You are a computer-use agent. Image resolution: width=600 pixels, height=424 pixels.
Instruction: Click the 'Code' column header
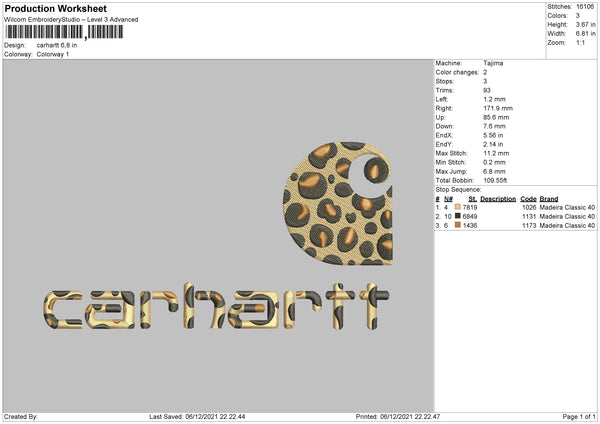528,199
